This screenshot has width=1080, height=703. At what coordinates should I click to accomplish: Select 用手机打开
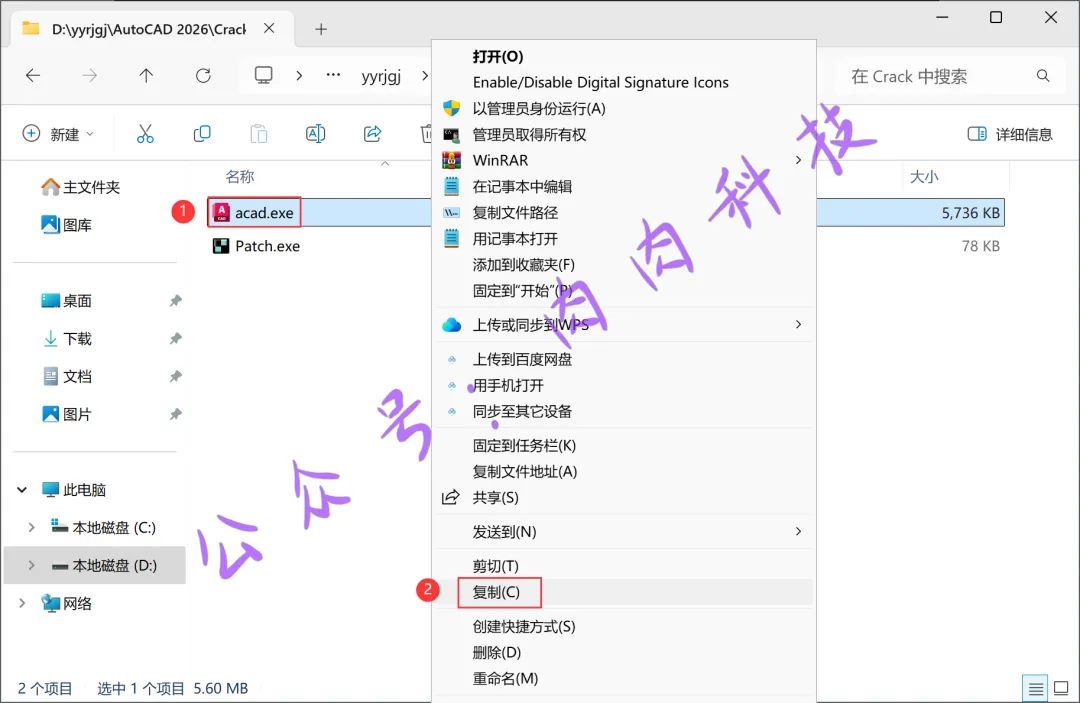coord(508,386)
